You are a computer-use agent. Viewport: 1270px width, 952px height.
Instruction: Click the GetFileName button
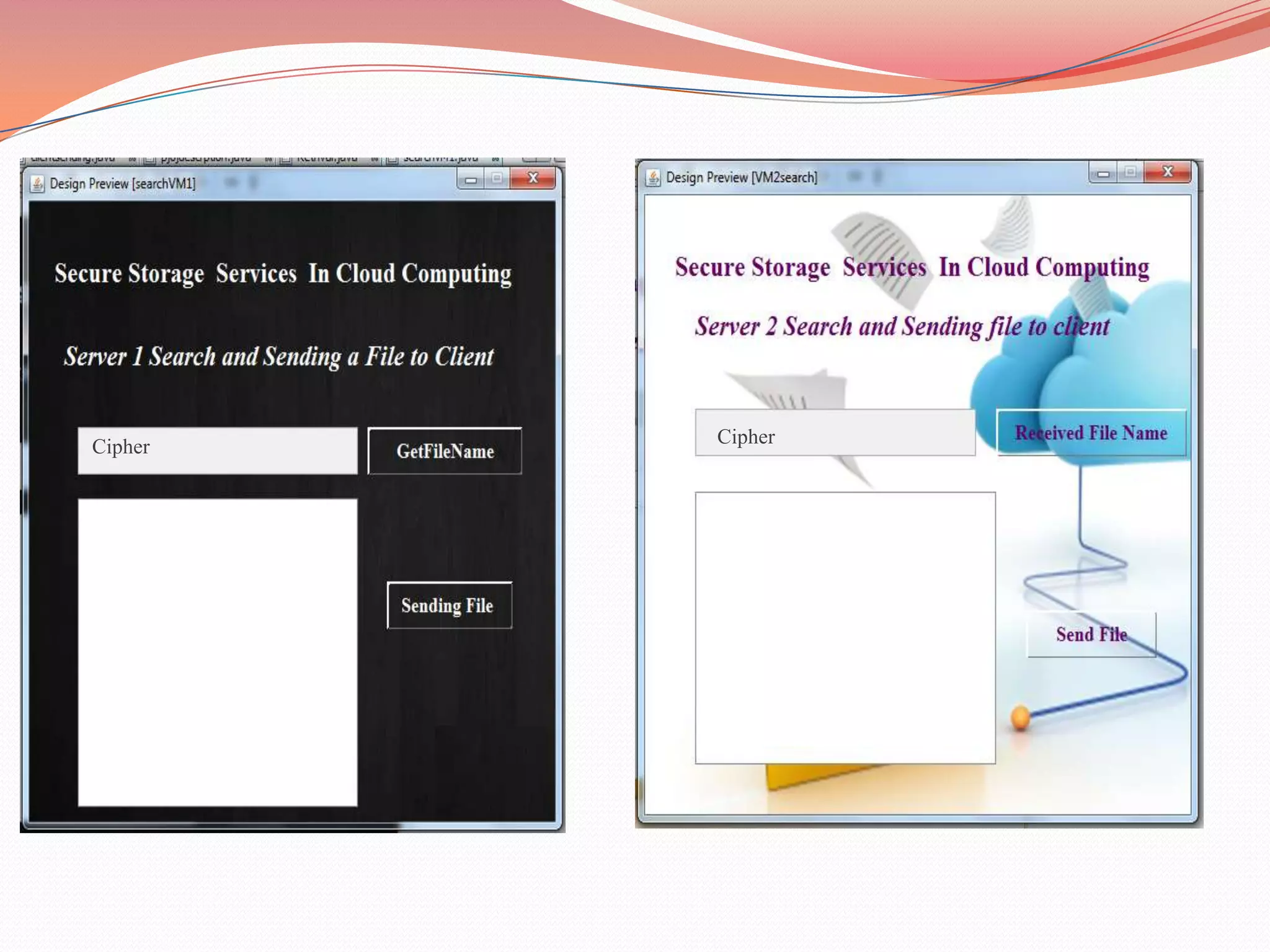[445, 451]
